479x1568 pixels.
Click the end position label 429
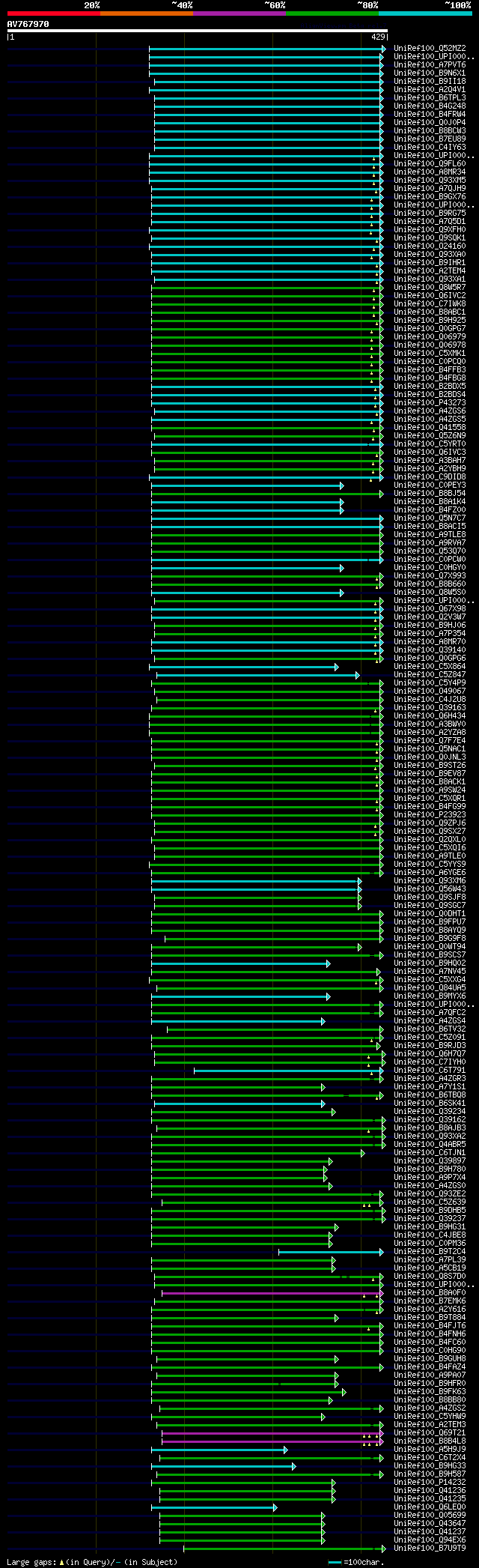pyautogui.click(x=378, y=37)
